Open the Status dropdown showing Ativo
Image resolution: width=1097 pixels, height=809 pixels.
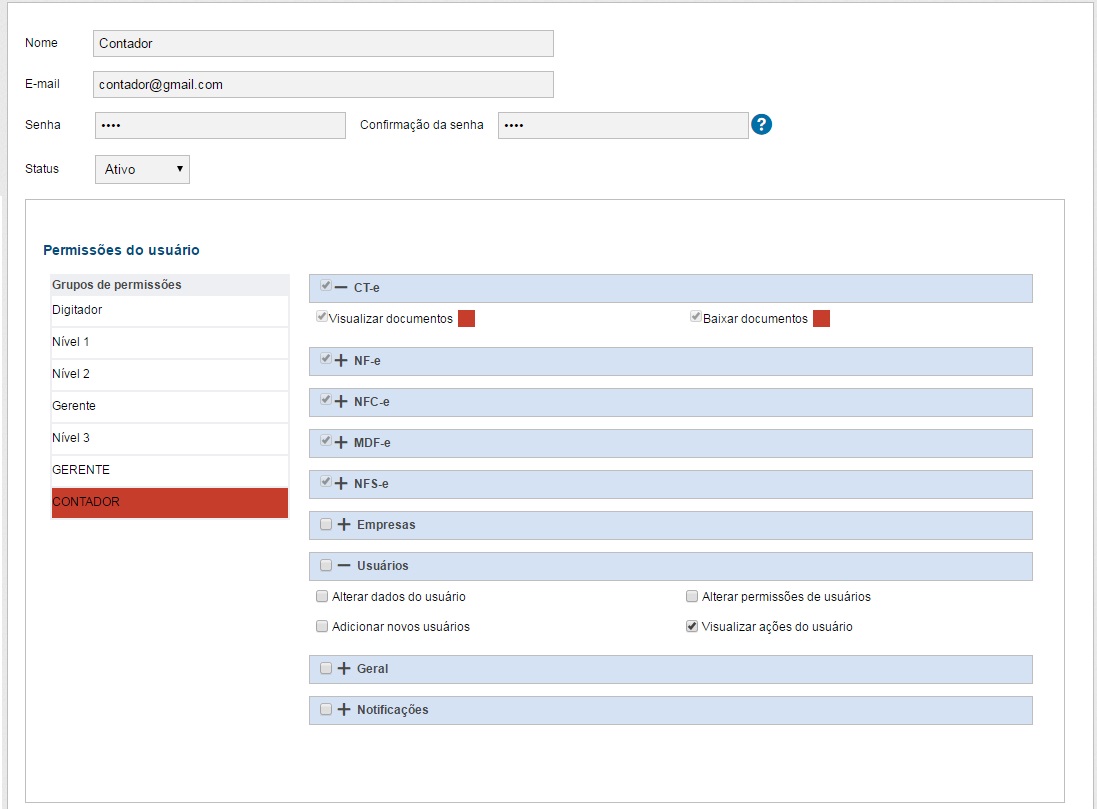(142, 169)
